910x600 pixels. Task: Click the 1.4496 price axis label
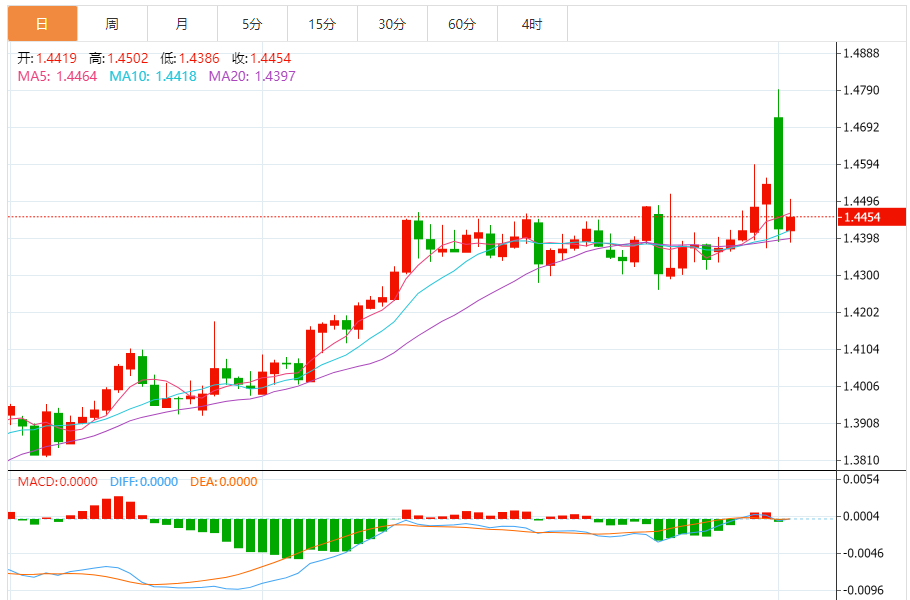(861, 201)
